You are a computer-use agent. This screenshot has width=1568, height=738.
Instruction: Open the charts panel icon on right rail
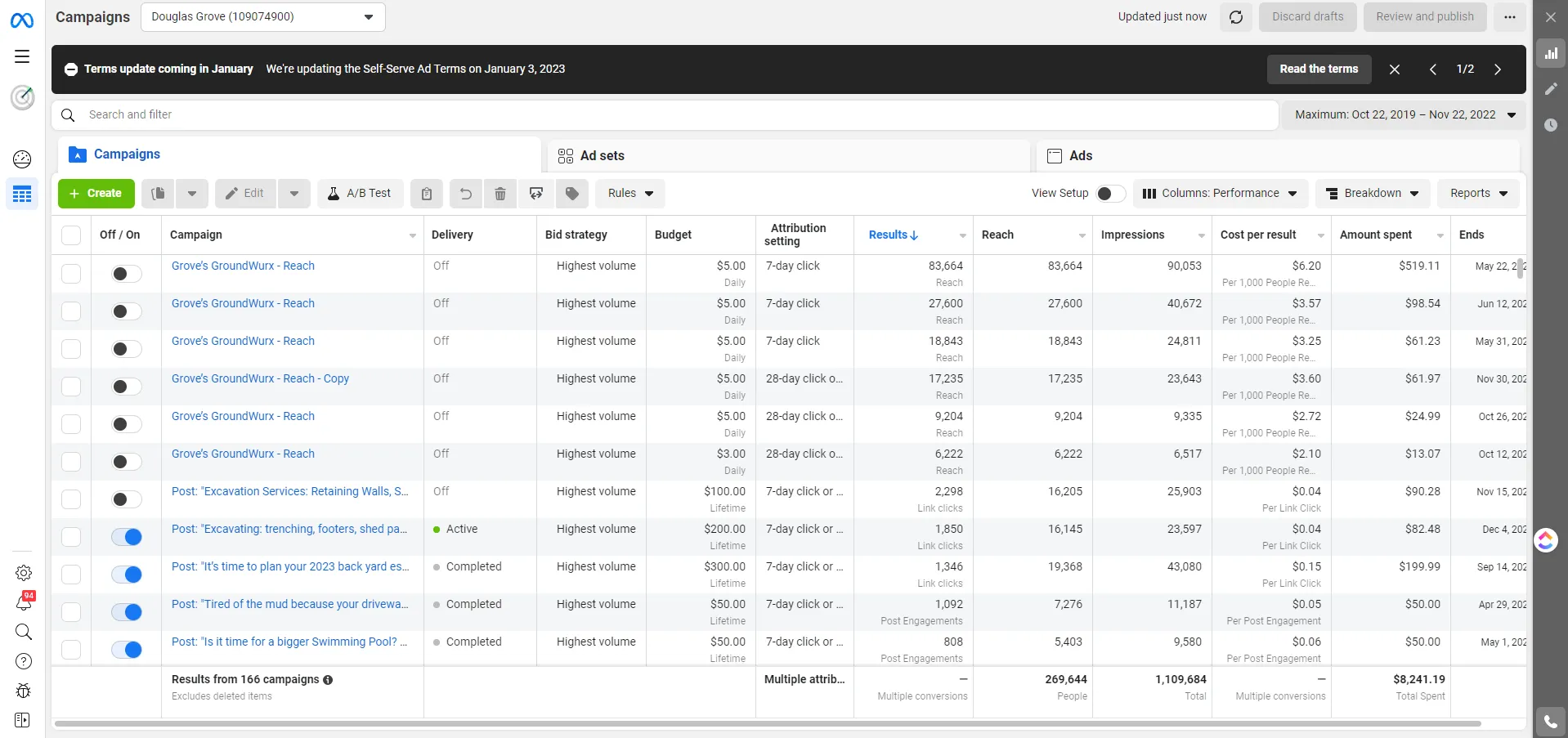point(1551,54)
